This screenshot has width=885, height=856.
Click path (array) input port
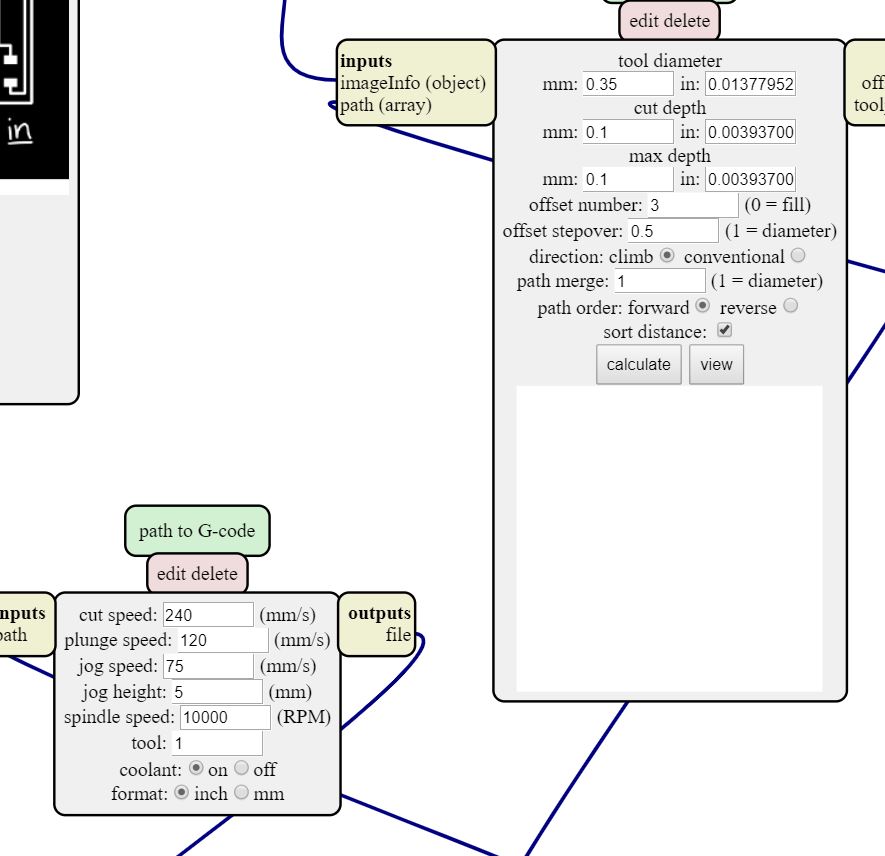pos(385,105)
